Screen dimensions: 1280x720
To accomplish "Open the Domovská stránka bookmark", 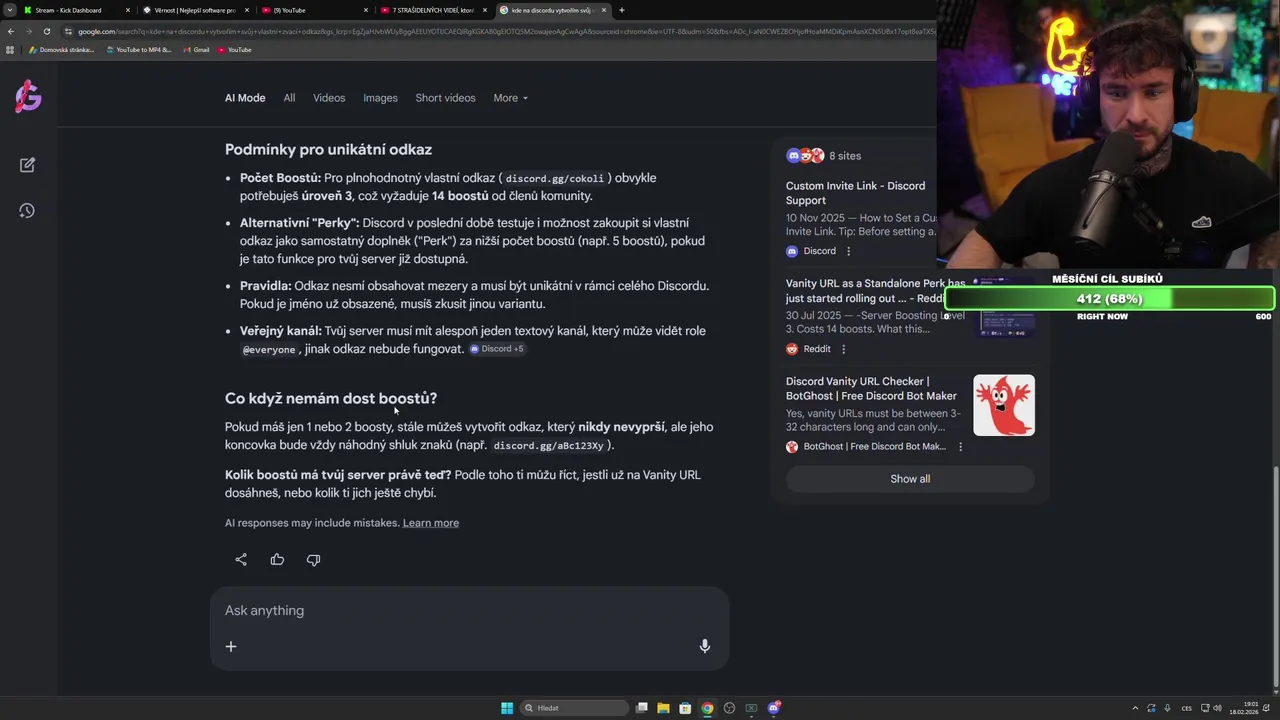I will coord(62,50).
